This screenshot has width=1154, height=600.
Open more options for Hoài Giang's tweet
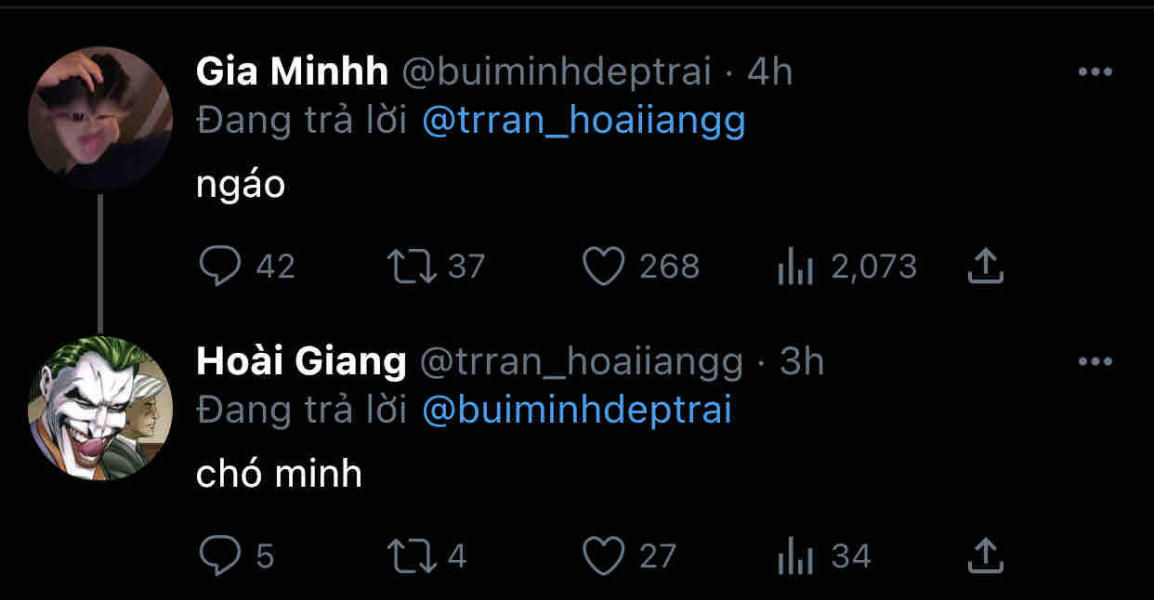(1095, 362)
